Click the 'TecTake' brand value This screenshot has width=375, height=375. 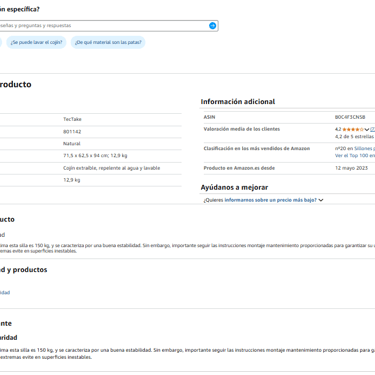[72, 119]
